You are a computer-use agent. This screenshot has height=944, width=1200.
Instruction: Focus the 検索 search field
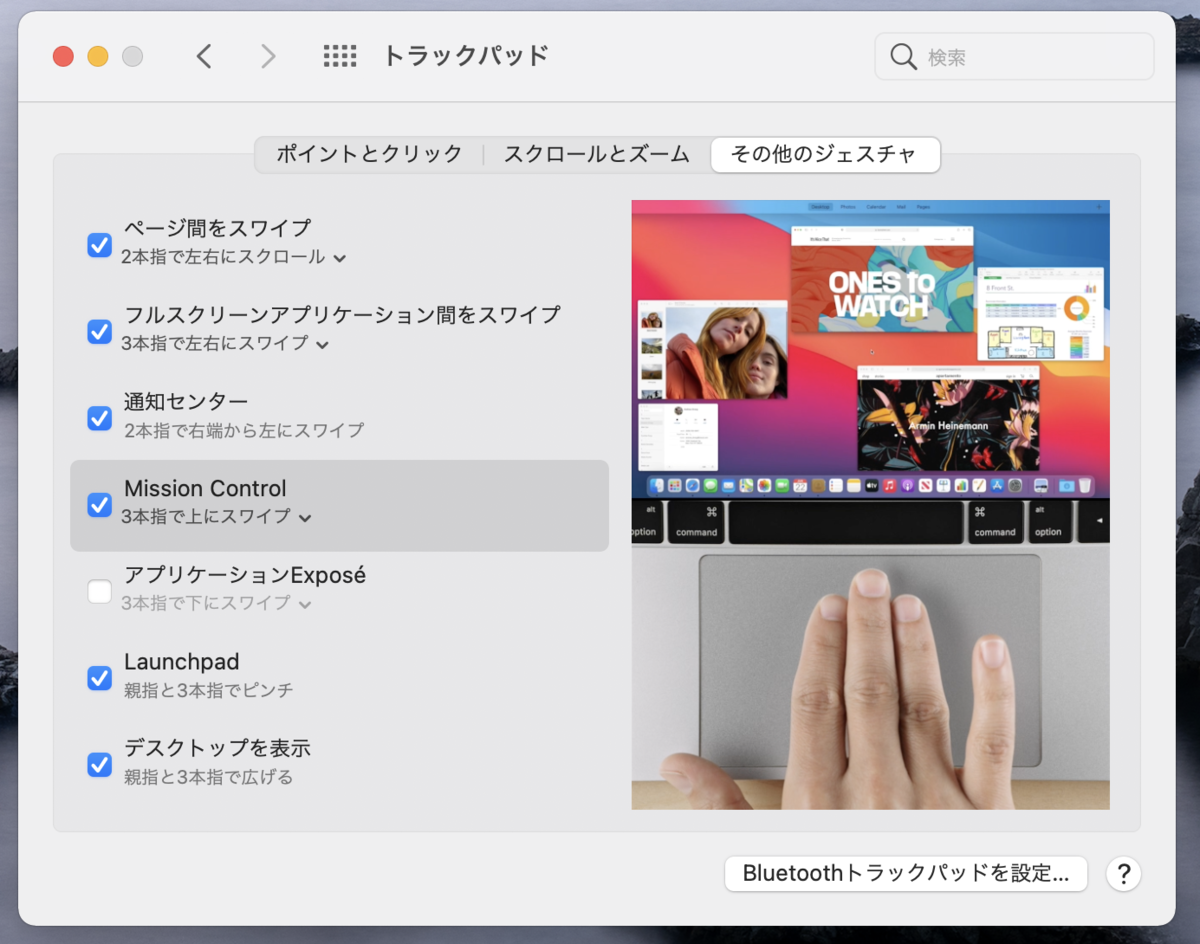1014,57
